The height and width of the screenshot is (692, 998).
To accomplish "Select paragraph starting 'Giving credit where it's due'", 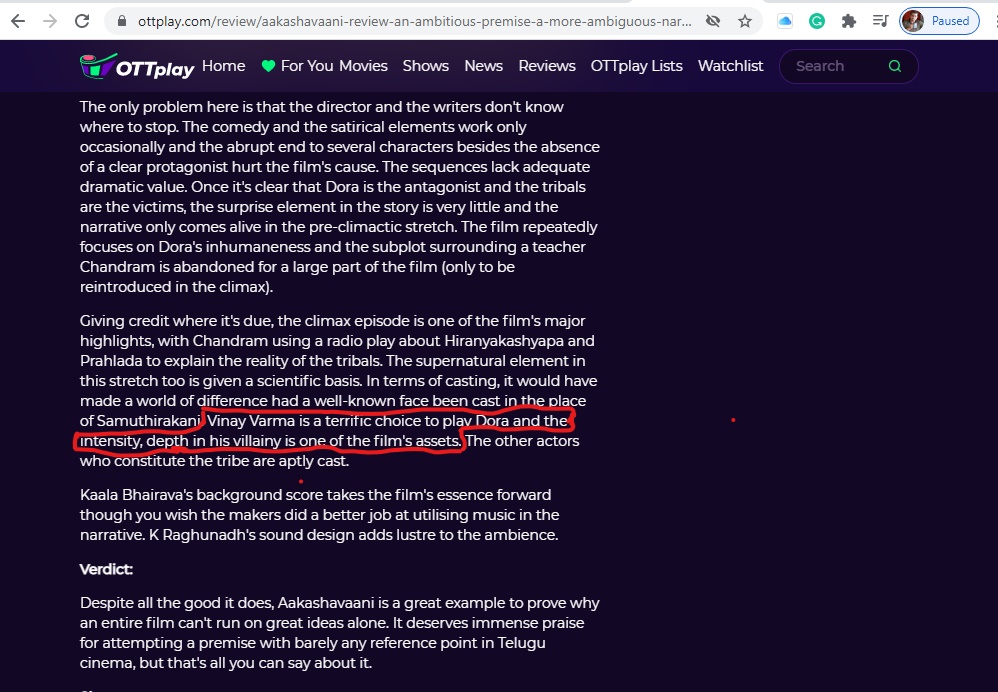I will pos(338,390).
